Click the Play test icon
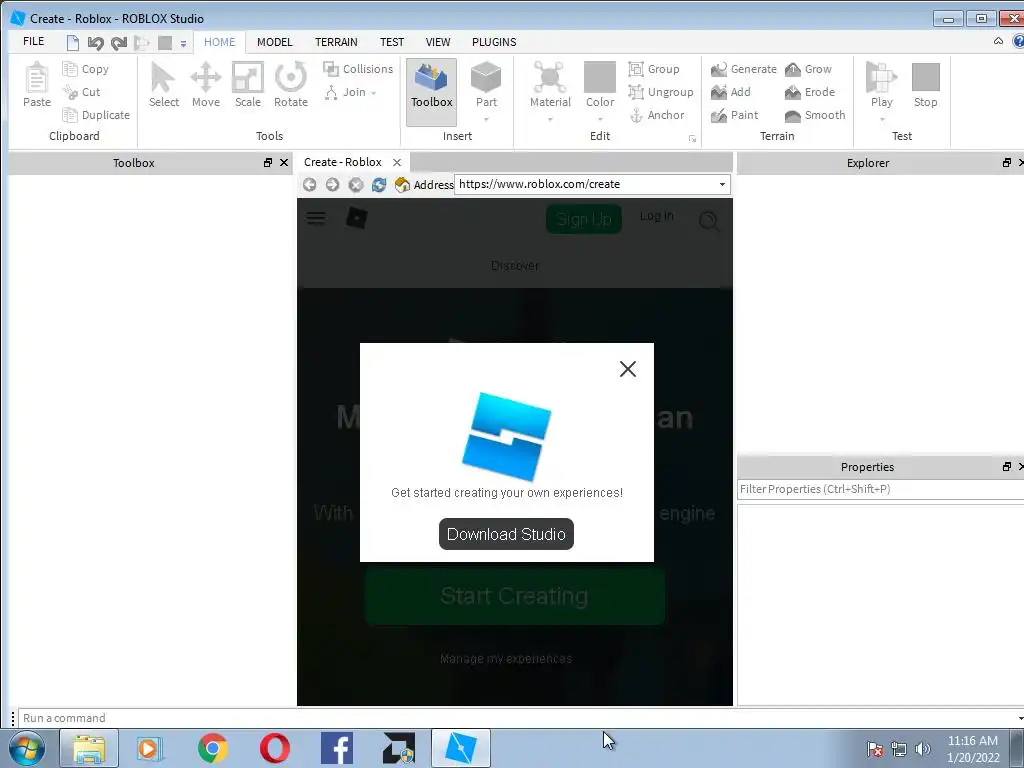The height and width of the screenshot is (768, 1024). click(x=881, y=77)
